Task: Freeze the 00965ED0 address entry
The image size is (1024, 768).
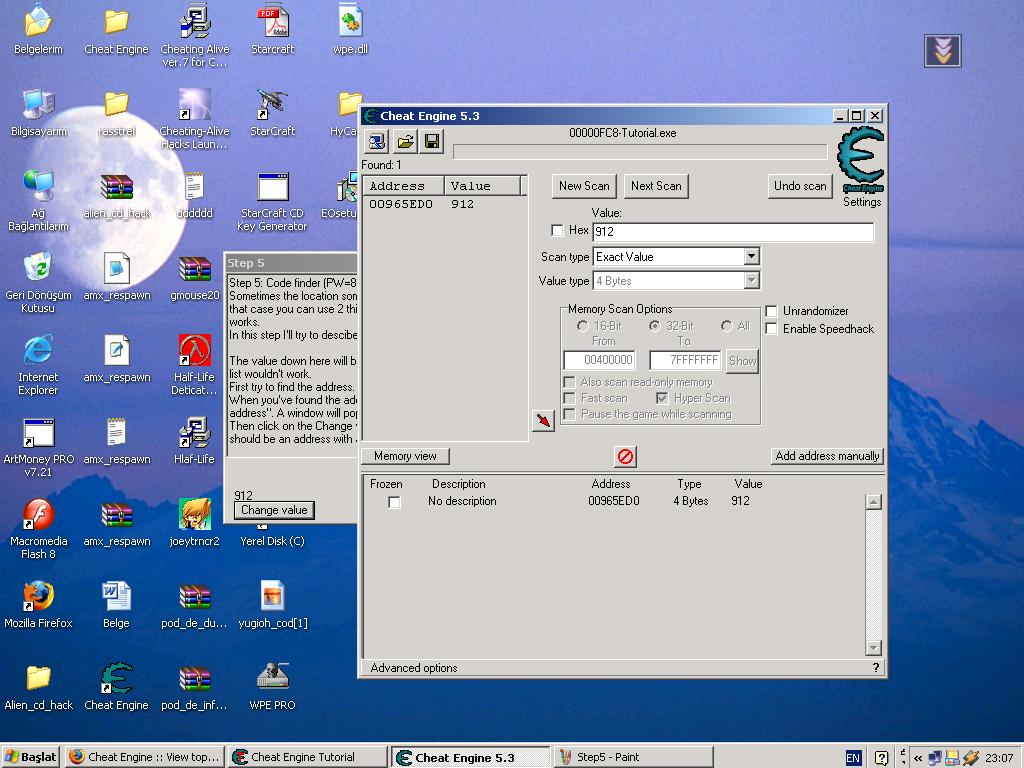Action: coord(394,502)
